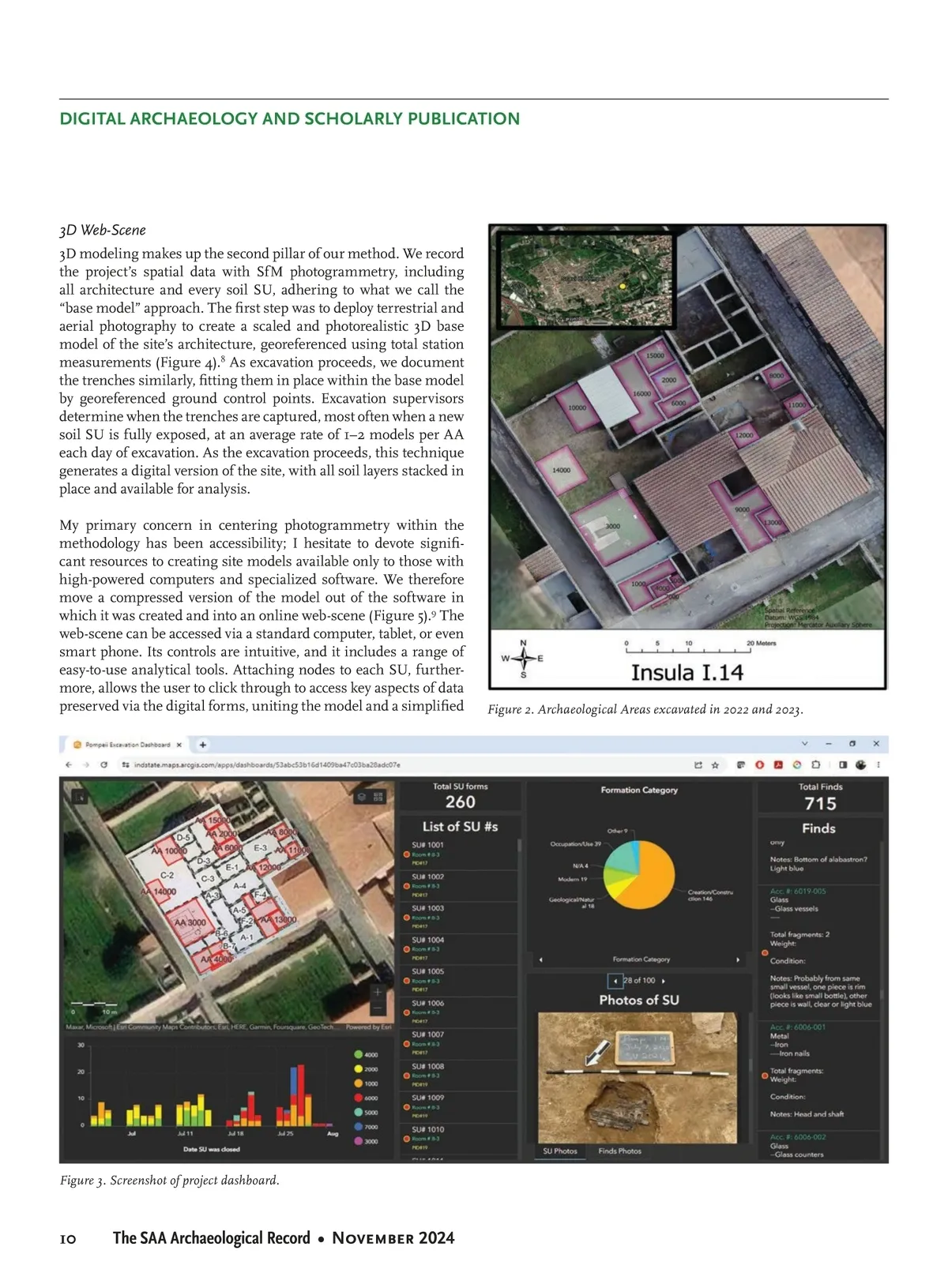Open a new browser tab
948x1288 pixels.
[x=203, y=745]
